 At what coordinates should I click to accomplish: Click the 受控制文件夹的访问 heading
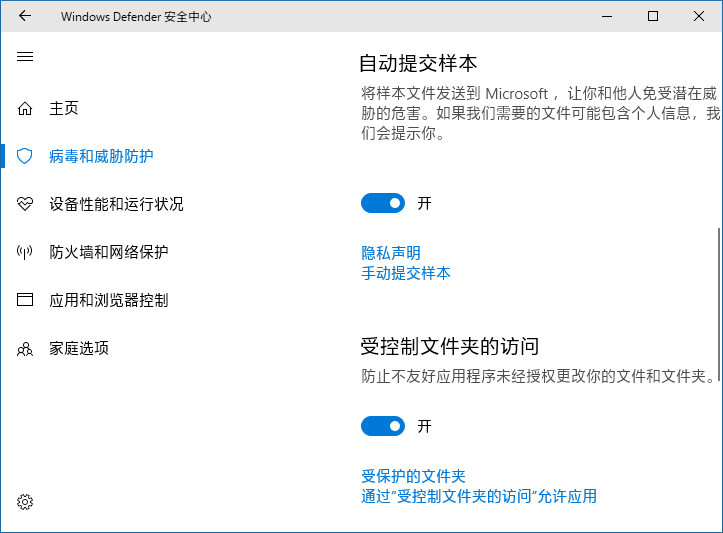point(450,346)
